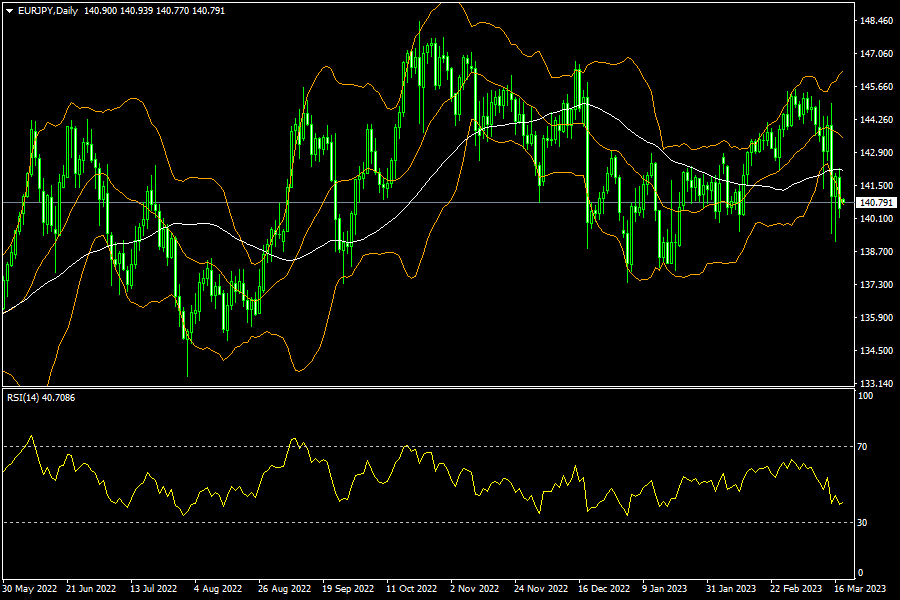Click the current price tag 140.791 on the axis

tap(876, 203)
